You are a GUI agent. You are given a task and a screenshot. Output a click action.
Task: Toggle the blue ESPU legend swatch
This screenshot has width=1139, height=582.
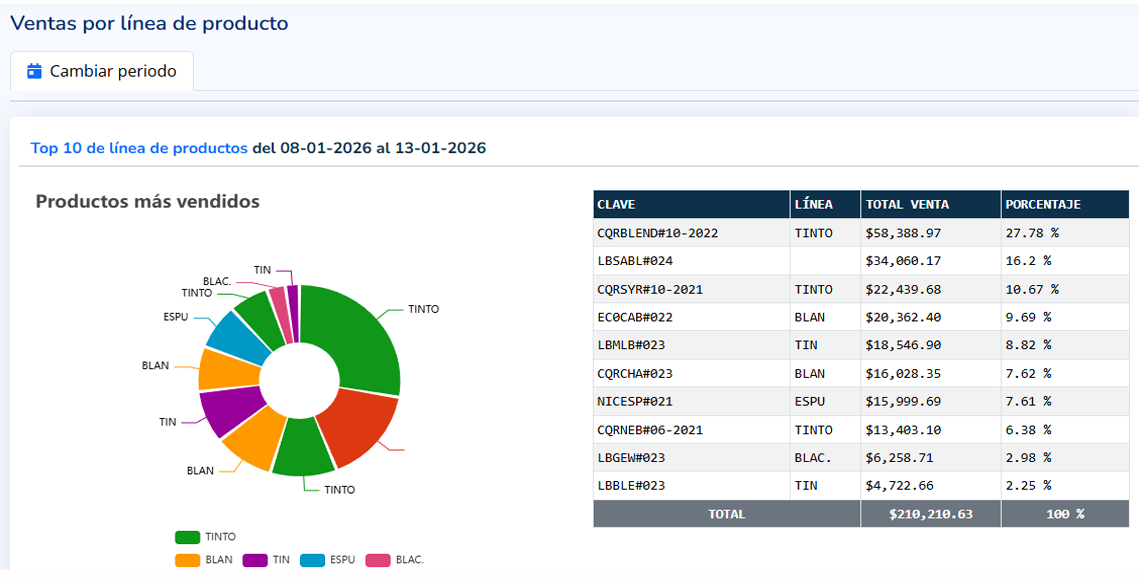coord(312,560)
